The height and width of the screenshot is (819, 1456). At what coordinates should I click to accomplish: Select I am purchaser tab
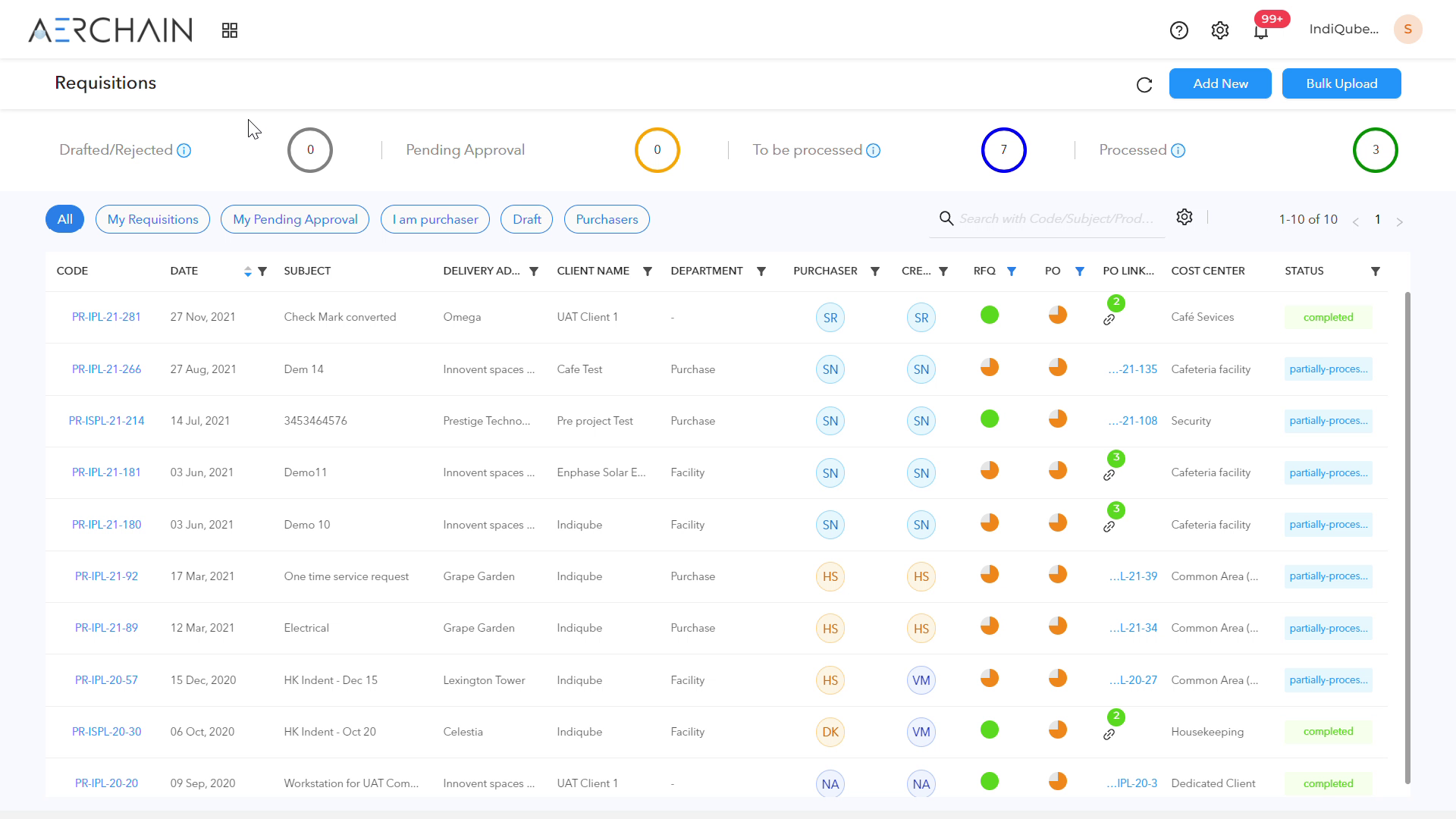(x=435, y=219)
